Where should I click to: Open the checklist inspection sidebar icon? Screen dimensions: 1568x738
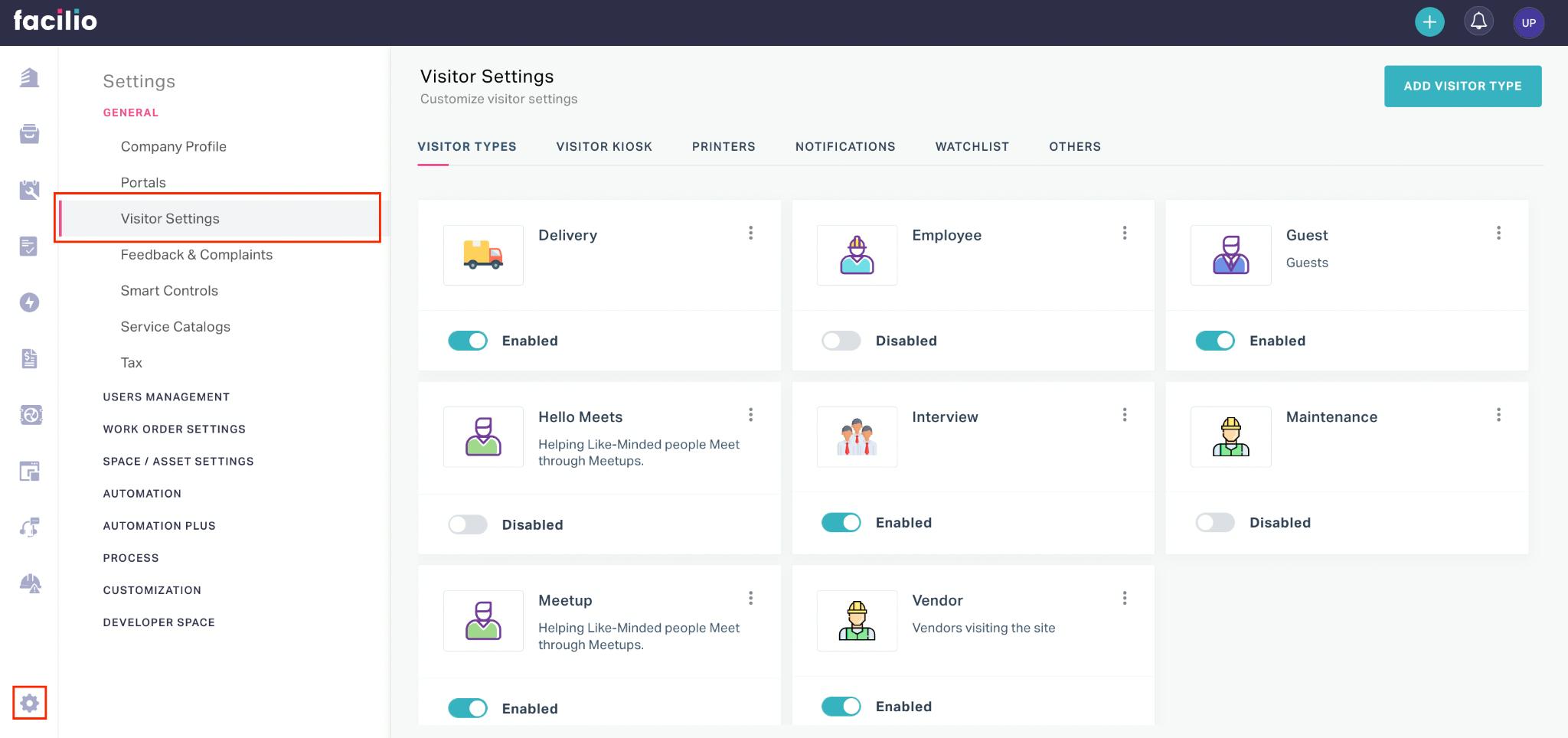click(x=29, y=246)
